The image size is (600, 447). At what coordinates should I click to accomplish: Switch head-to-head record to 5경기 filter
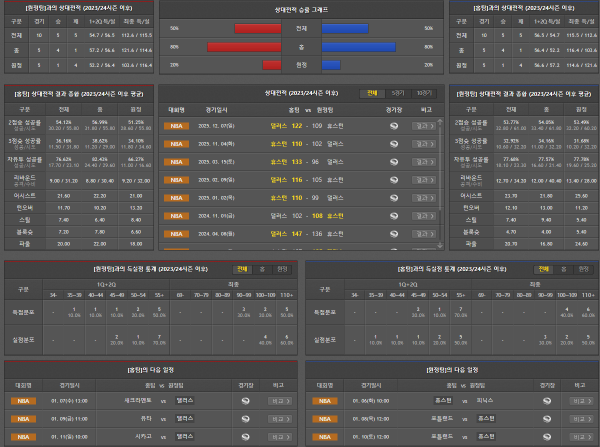coord(397,92)
